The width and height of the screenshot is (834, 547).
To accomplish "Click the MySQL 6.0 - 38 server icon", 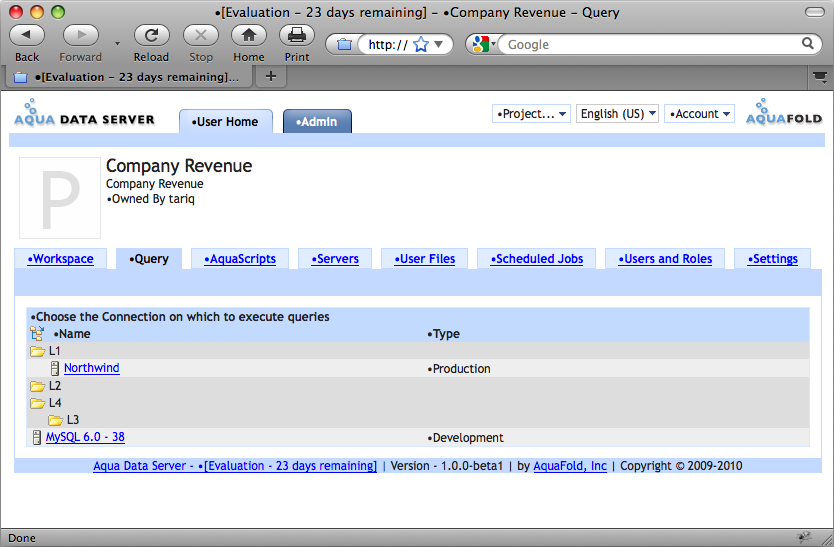I will (37, 437).
